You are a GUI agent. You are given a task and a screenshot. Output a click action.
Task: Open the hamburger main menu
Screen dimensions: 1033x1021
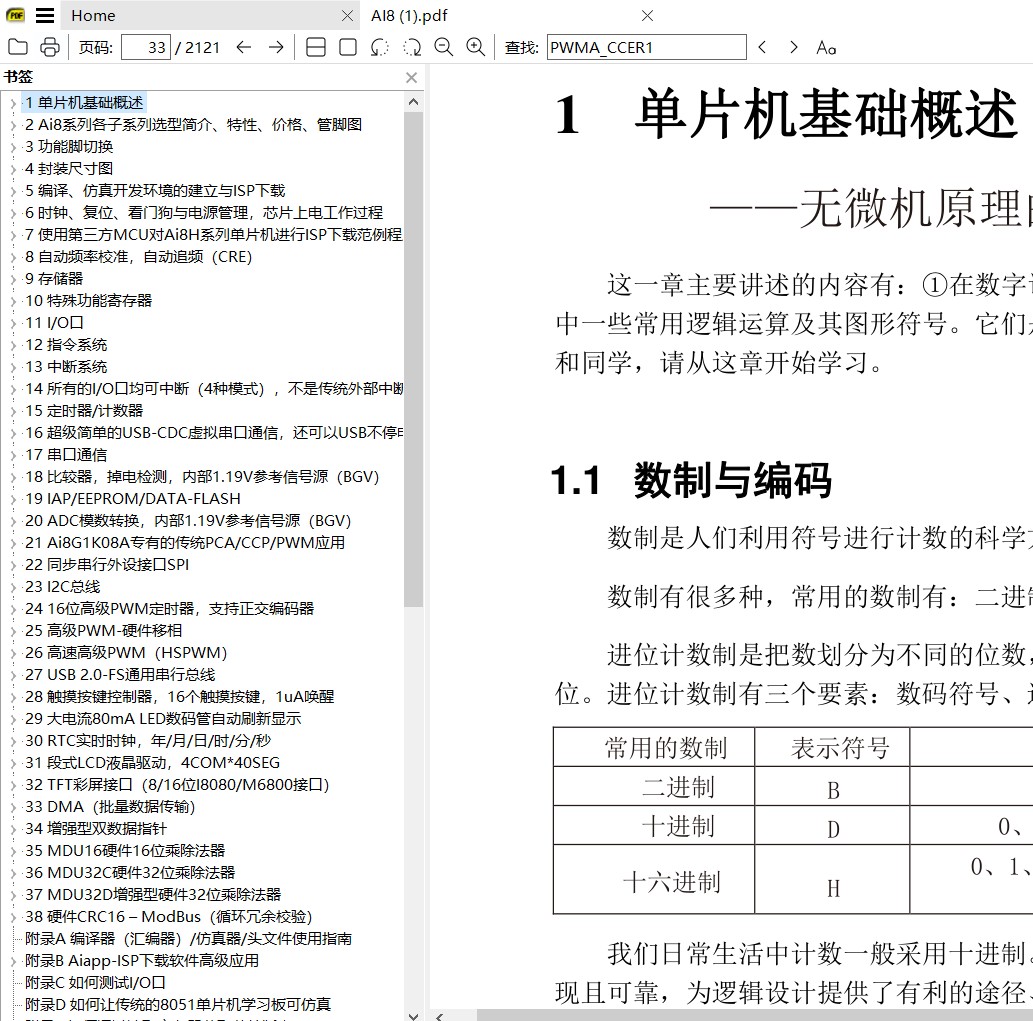[x=45, y=15]
